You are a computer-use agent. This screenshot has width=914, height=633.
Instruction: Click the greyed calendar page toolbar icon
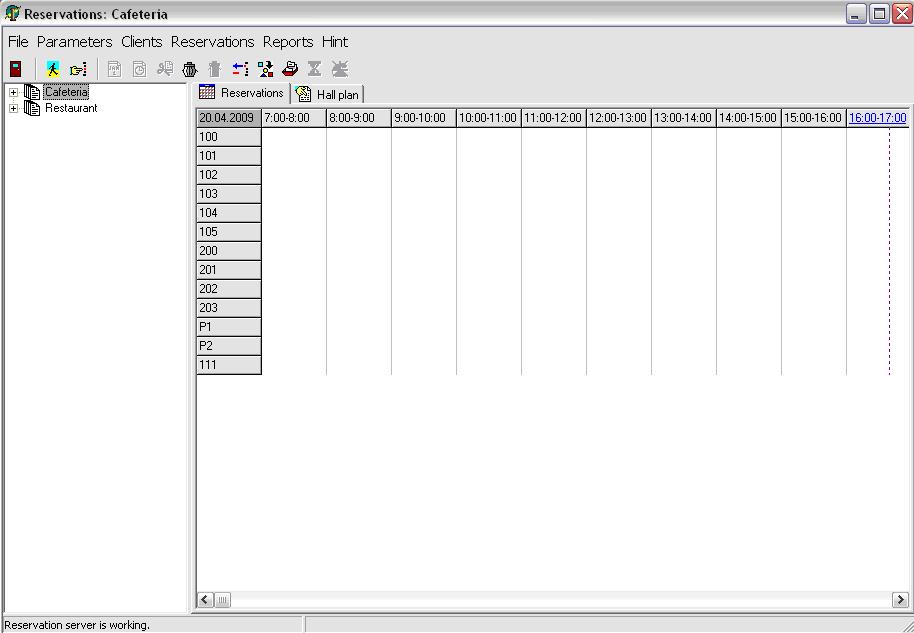(x=114, y=69)
